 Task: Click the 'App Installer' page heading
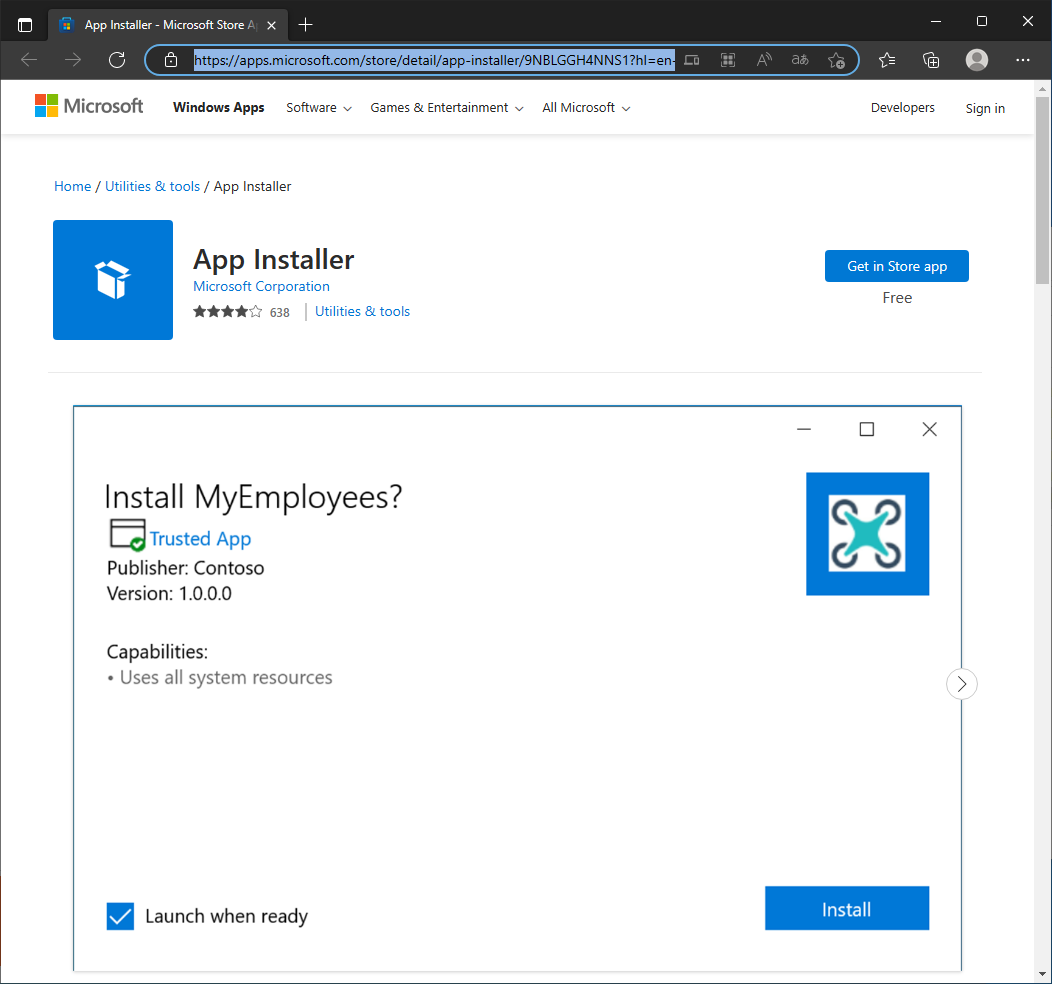click(x=274, y=260)
